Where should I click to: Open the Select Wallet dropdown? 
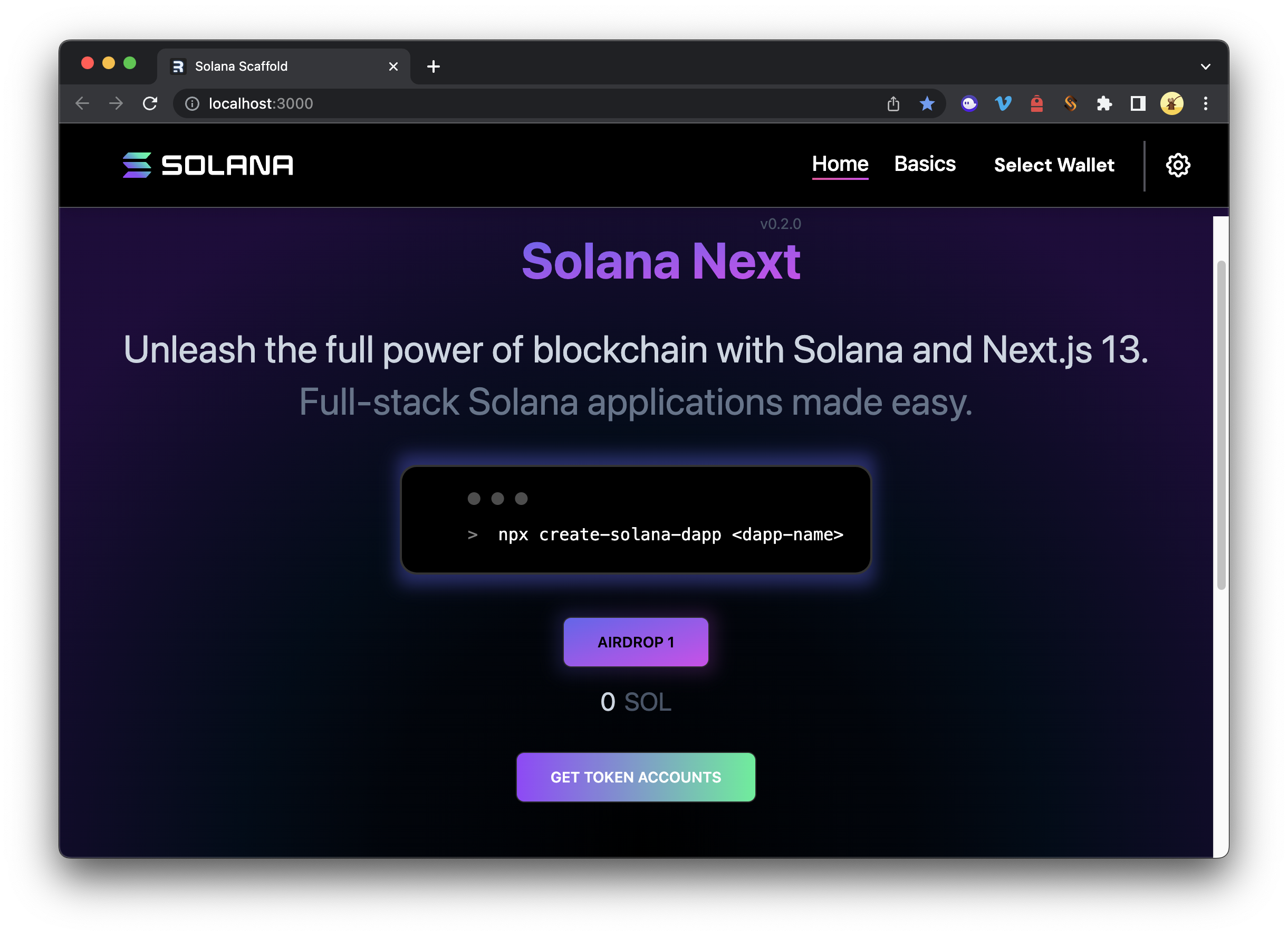tap(1053, 165)
